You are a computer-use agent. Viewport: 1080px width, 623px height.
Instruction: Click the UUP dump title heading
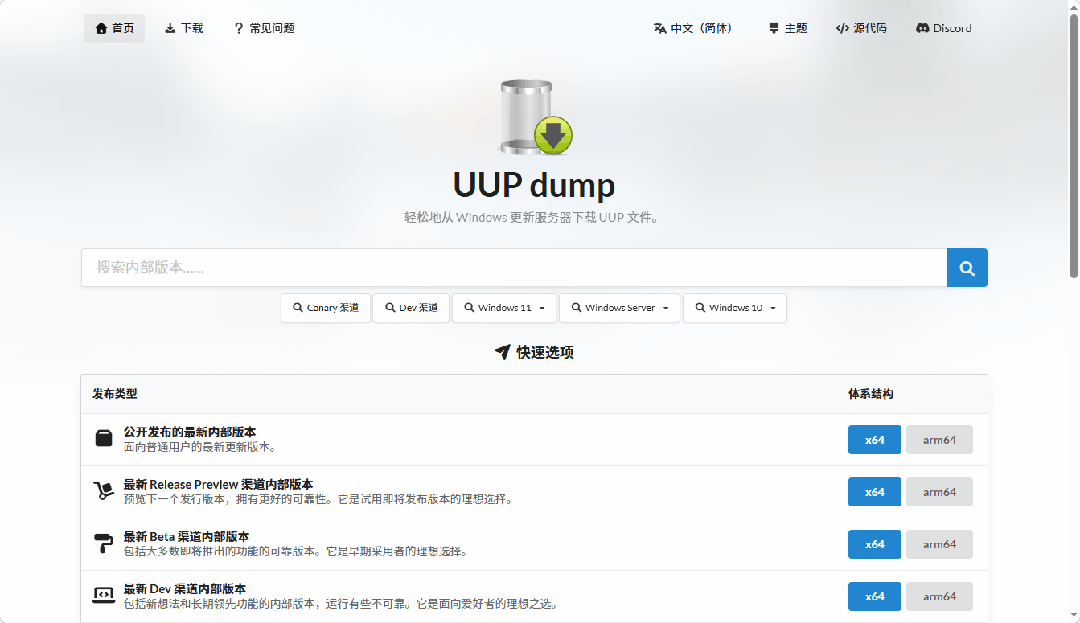[x=534, y=184]
